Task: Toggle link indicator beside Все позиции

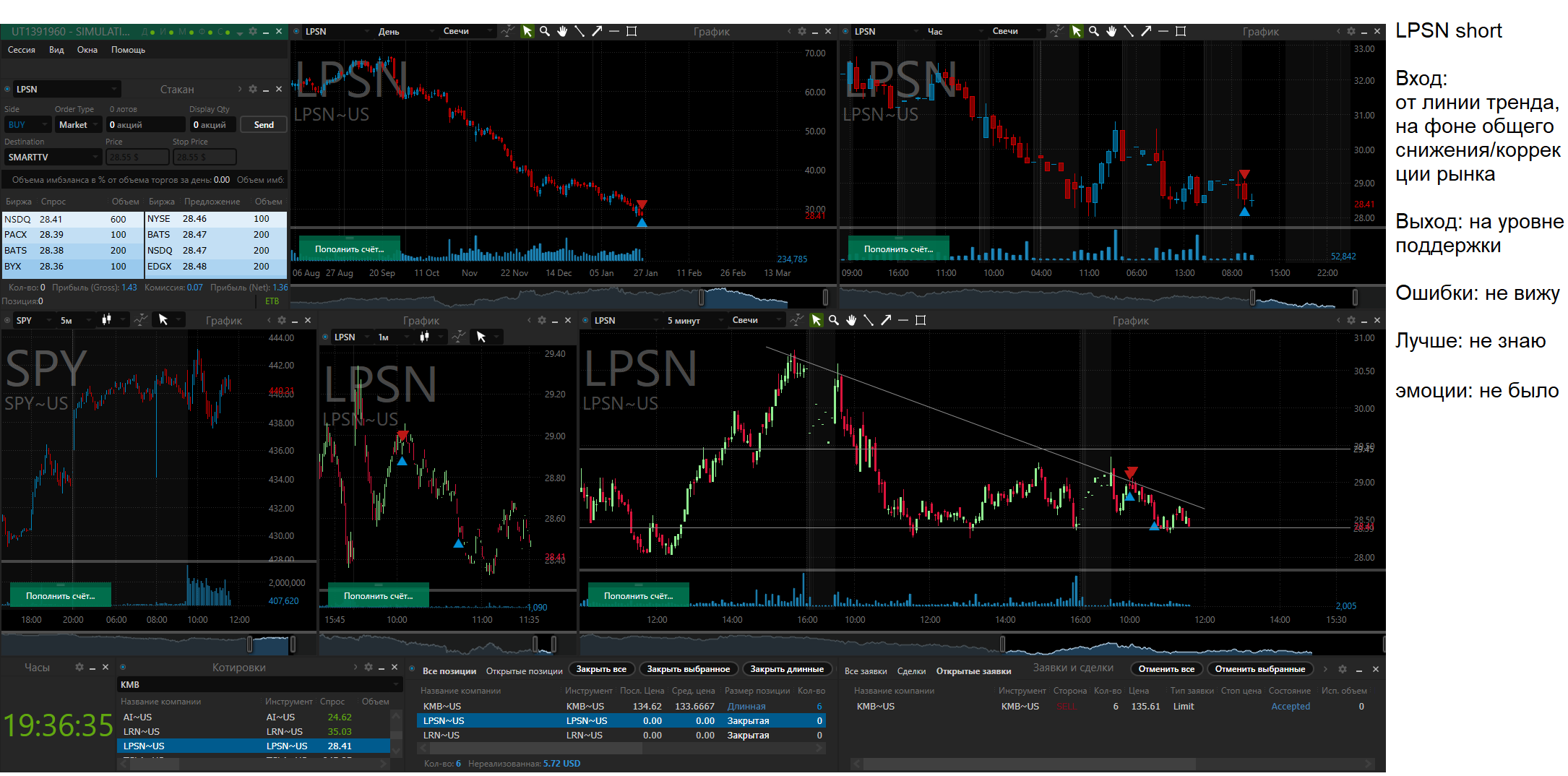Action: point(412,669)
